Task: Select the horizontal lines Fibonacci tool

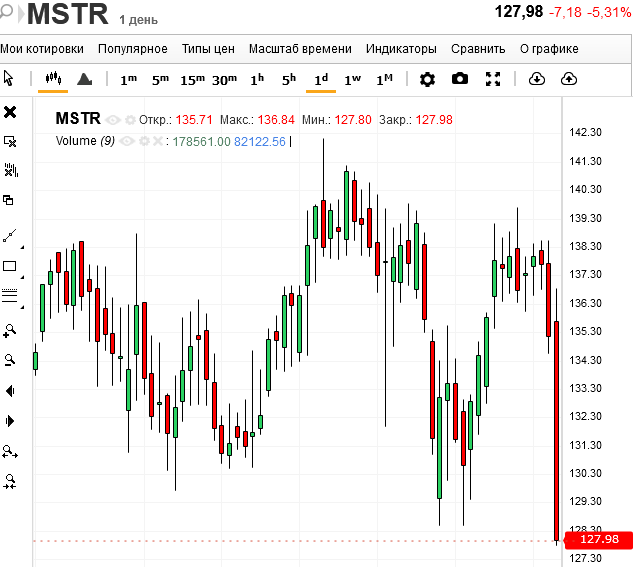Action: coord(10,295)
